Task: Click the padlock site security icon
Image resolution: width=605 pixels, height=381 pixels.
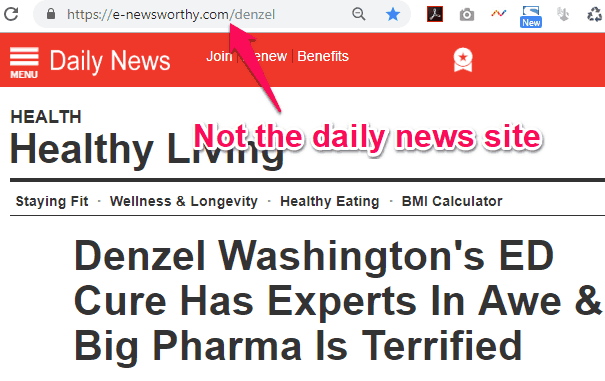Action: 51,14
